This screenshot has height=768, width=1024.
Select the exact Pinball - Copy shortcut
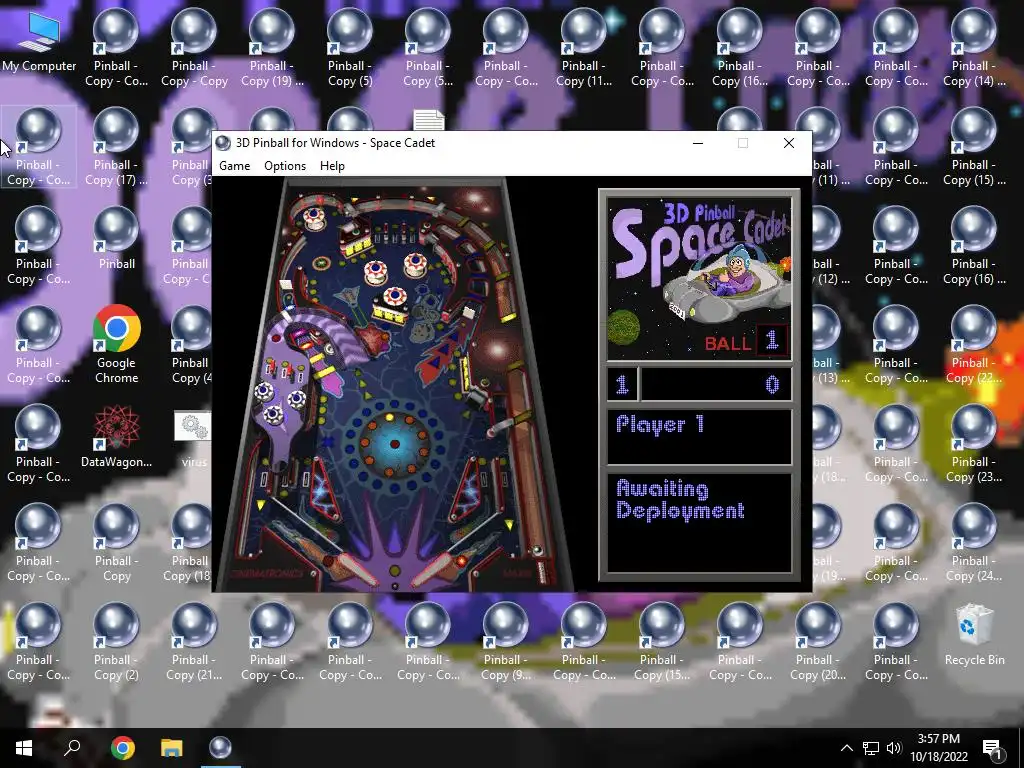coord(116,543)
